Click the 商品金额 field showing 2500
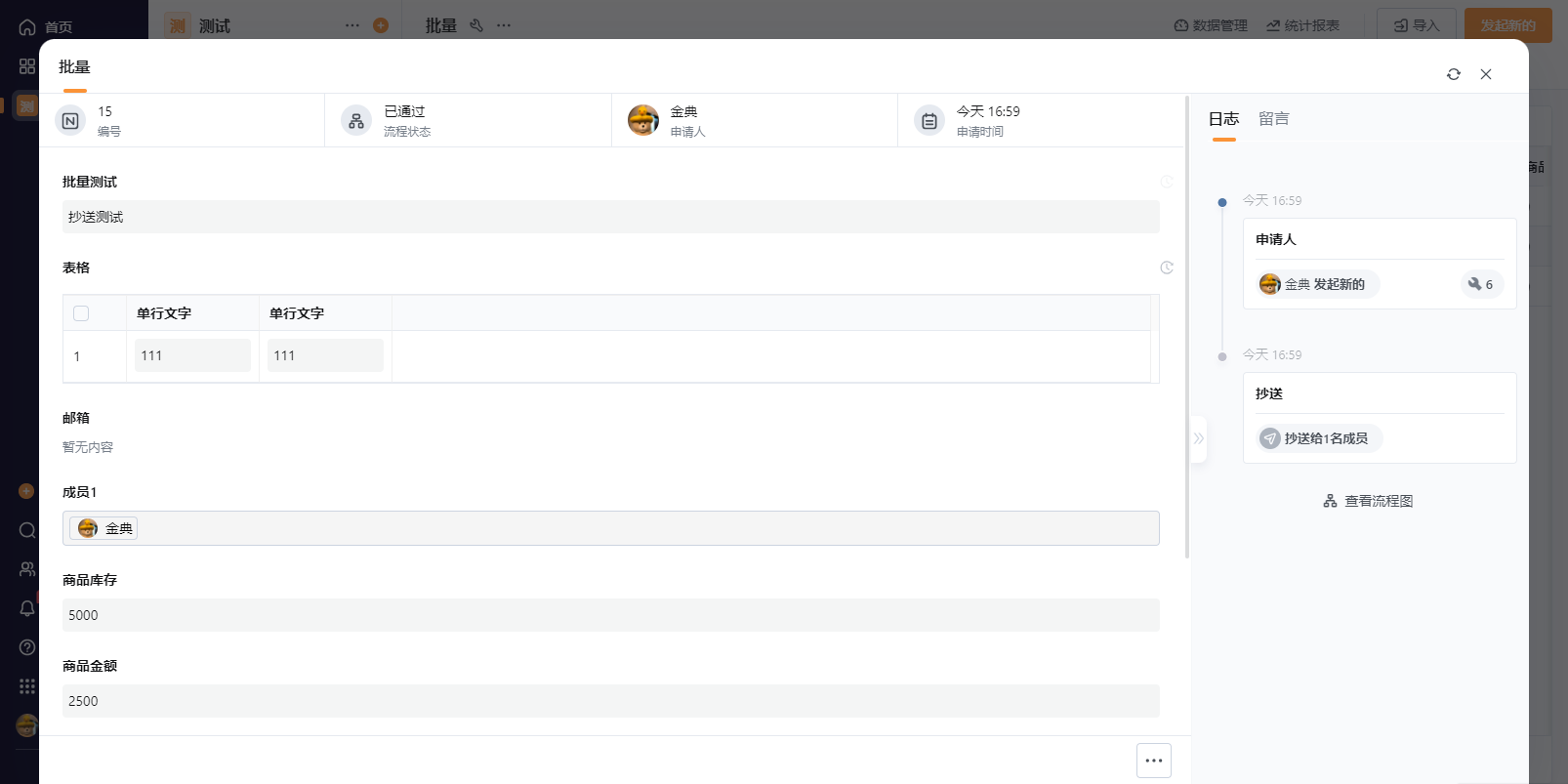This screenshot has height=784, width=1568. (x=611, y=701)
